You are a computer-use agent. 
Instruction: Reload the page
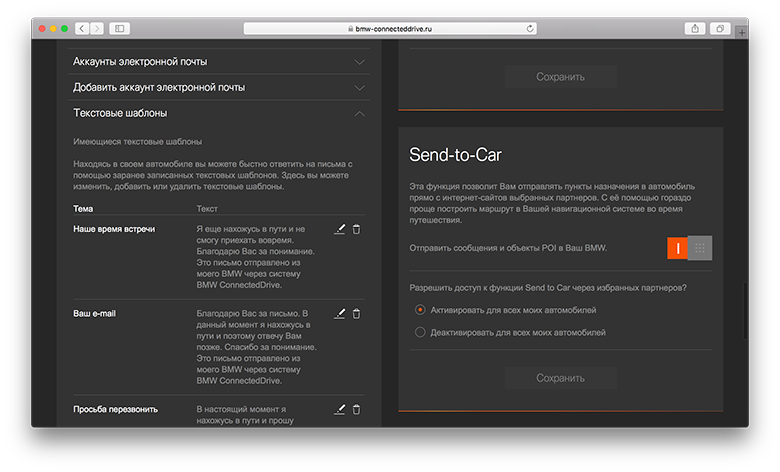530,28
